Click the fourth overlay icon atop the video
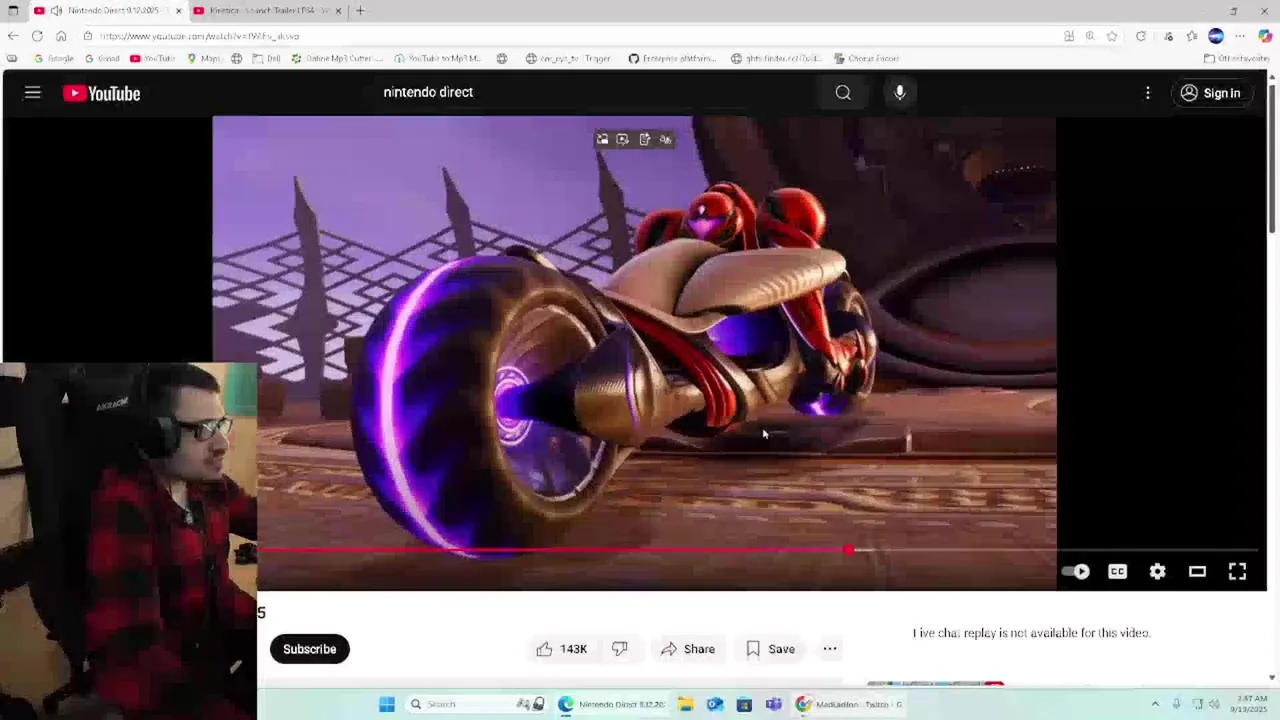 (x=665, y=139)
